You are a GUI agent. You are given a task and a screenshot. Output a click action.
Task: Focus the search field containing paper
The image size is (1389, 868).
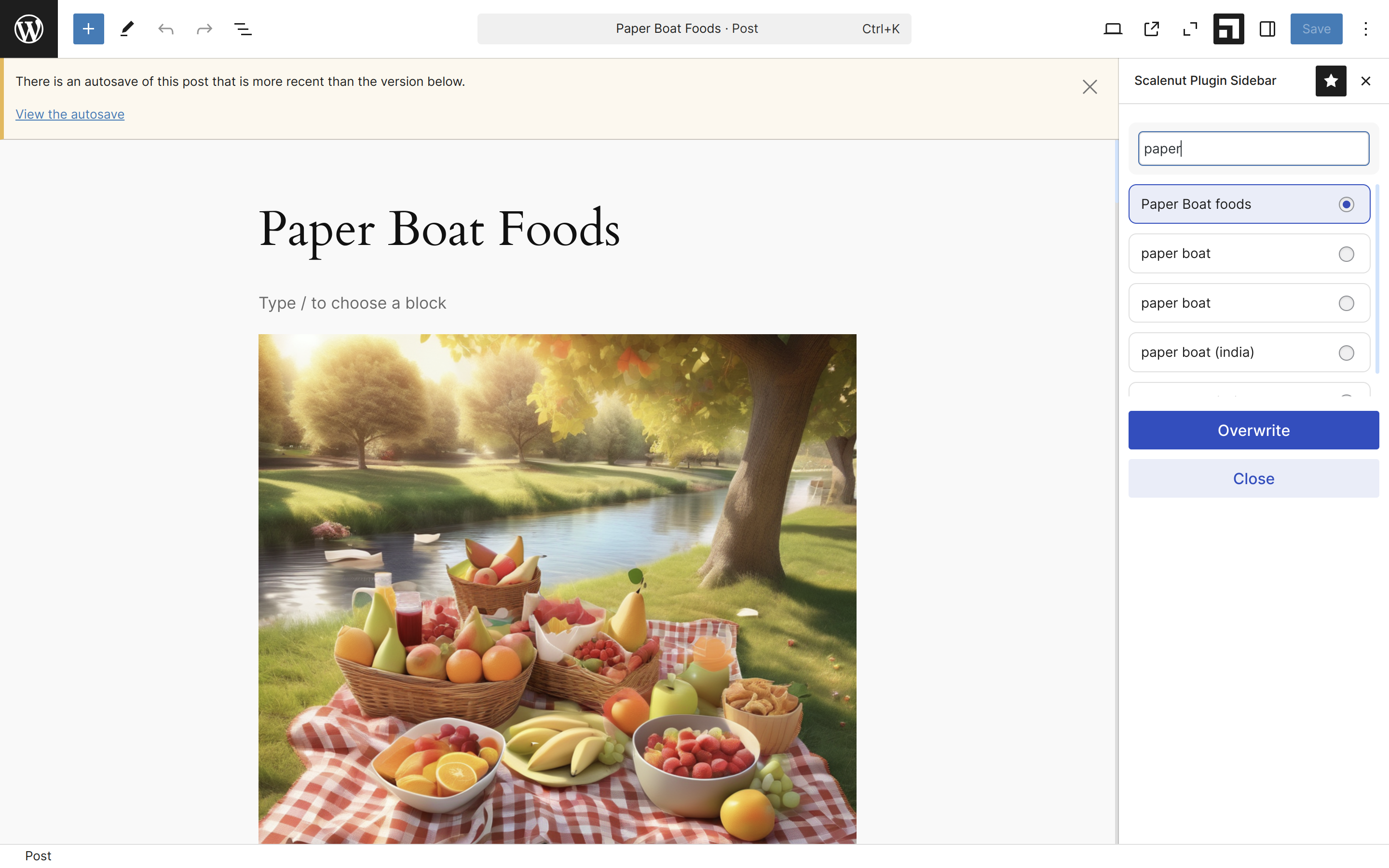1253,149
